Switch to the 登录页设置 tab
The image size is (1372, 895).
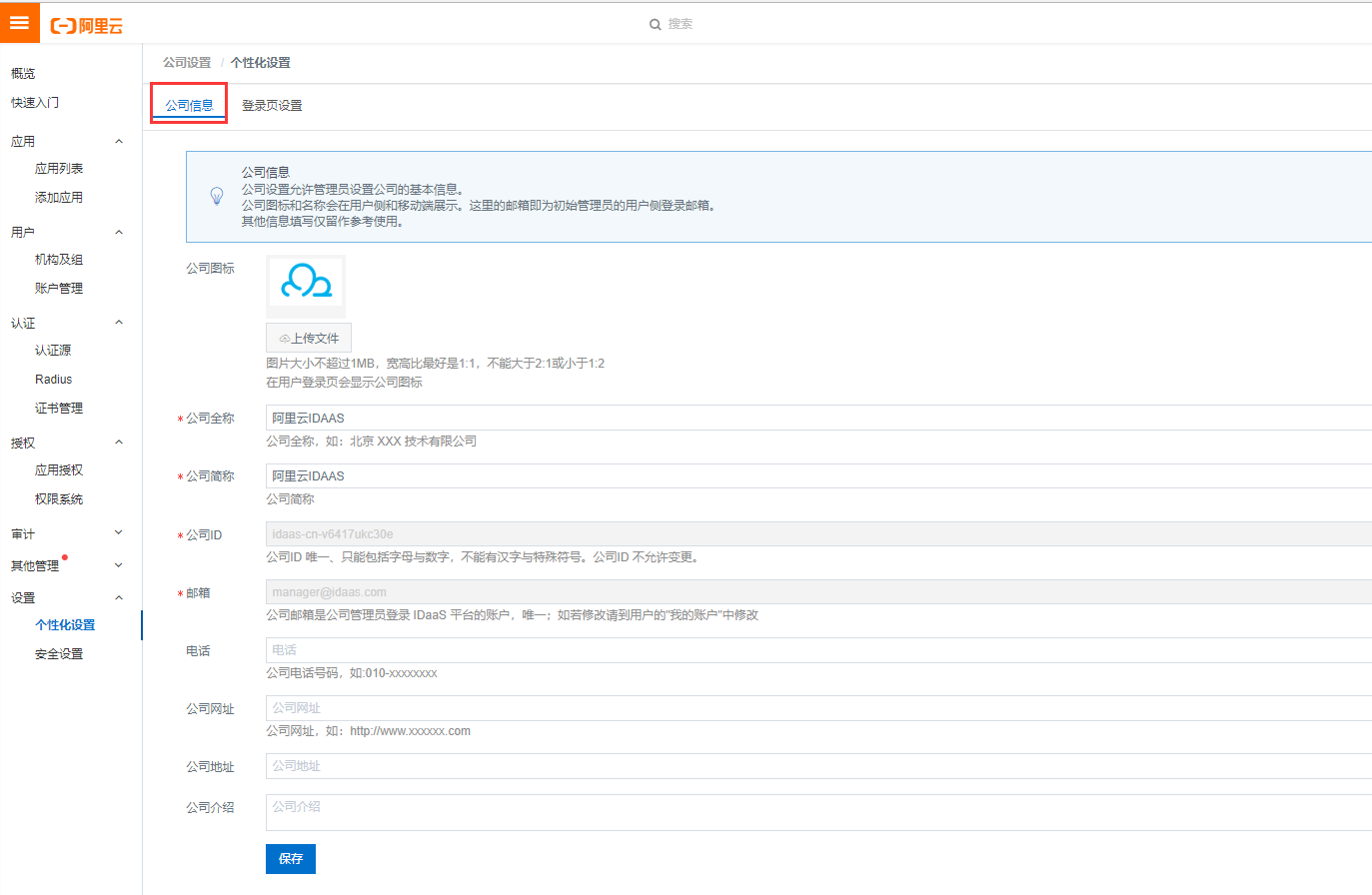tap(272, 105)
